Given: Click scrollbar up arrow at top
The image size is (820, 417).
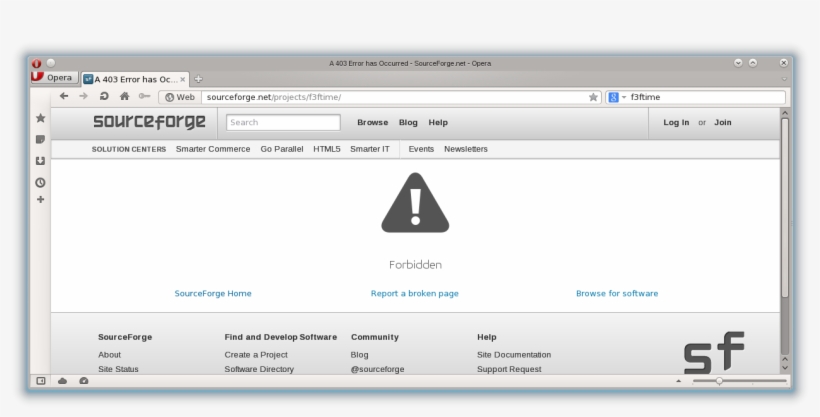Looking at the screenshot, I should pyautogui.click(x=784, y=112).
